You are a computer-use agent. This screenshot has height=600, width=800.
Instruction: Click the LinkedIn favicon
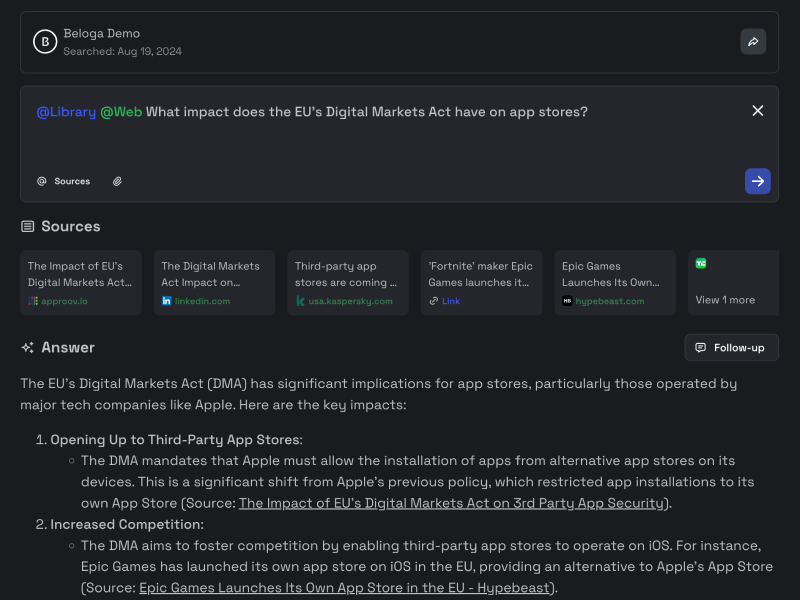[x=166, y=301]
